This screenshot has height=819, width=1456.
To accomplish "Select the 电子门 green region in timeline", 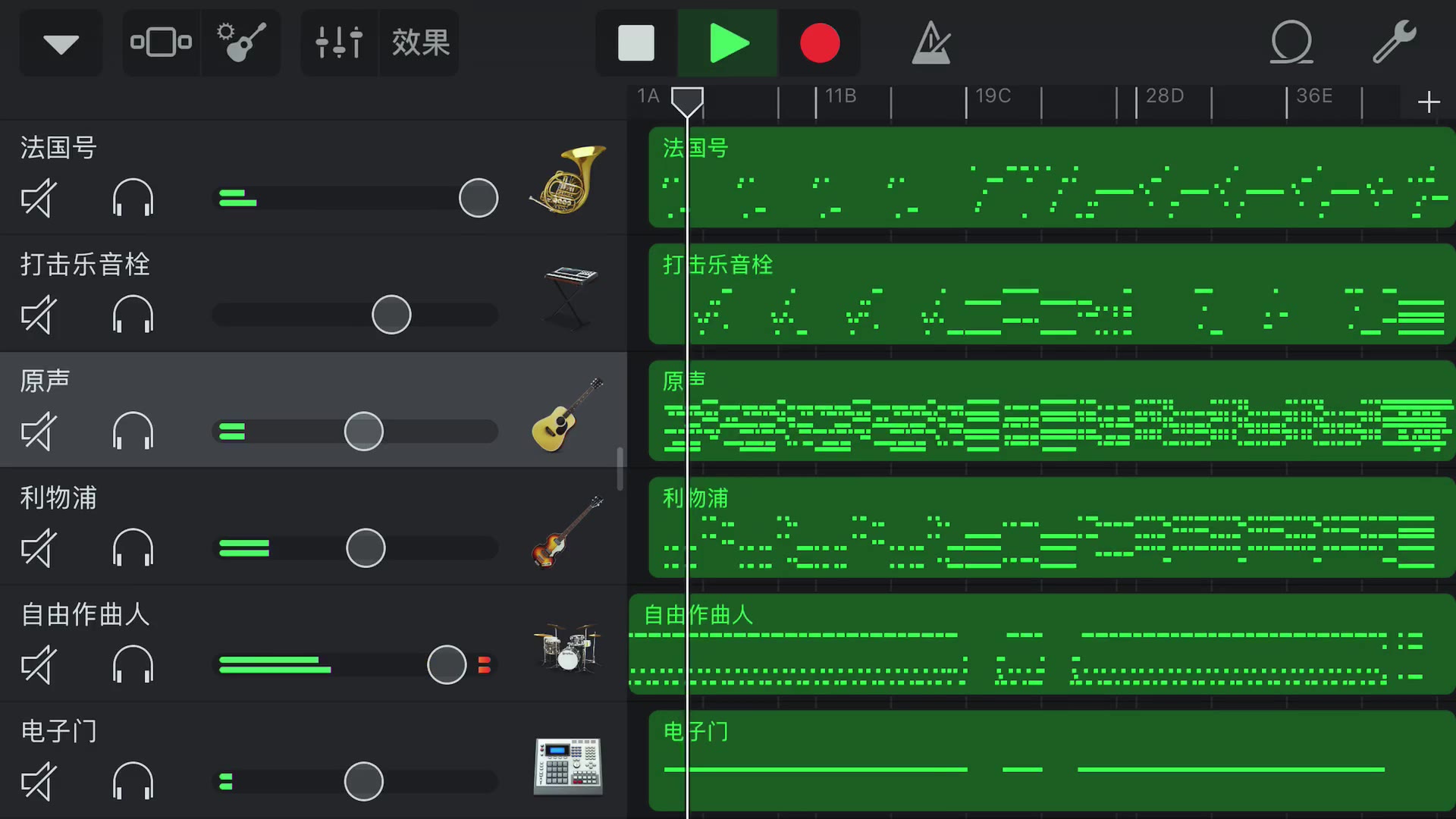I will coord(1052,761).
